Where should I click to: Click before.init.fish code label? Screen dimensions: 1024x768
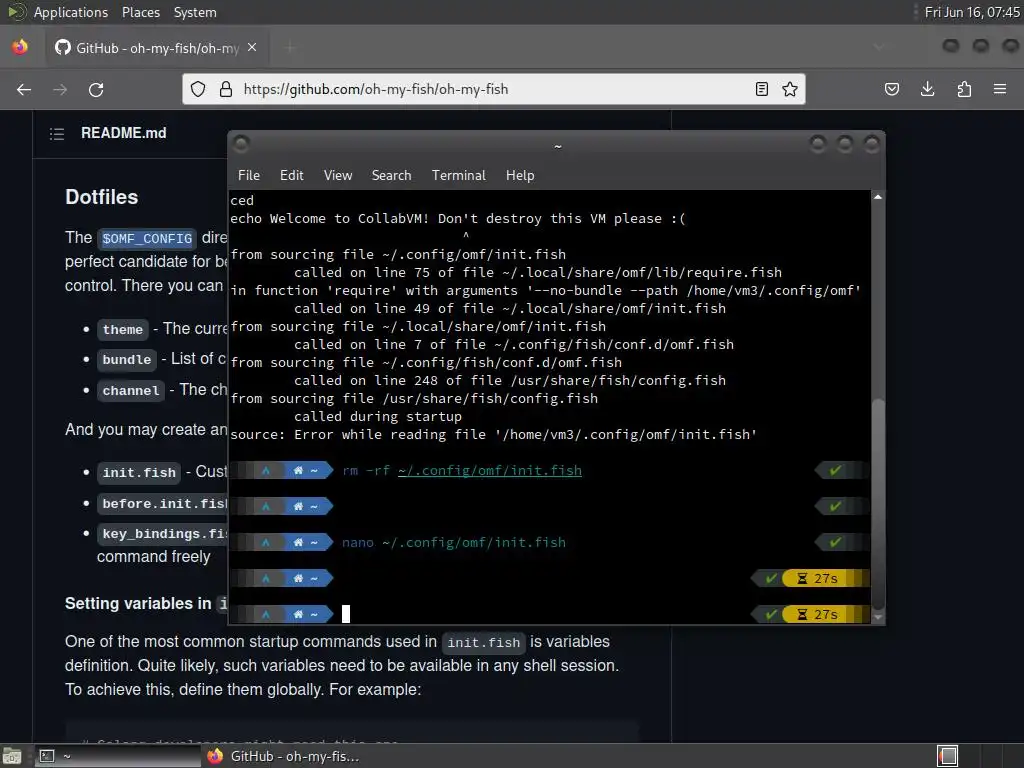click(x=162, y=504)
